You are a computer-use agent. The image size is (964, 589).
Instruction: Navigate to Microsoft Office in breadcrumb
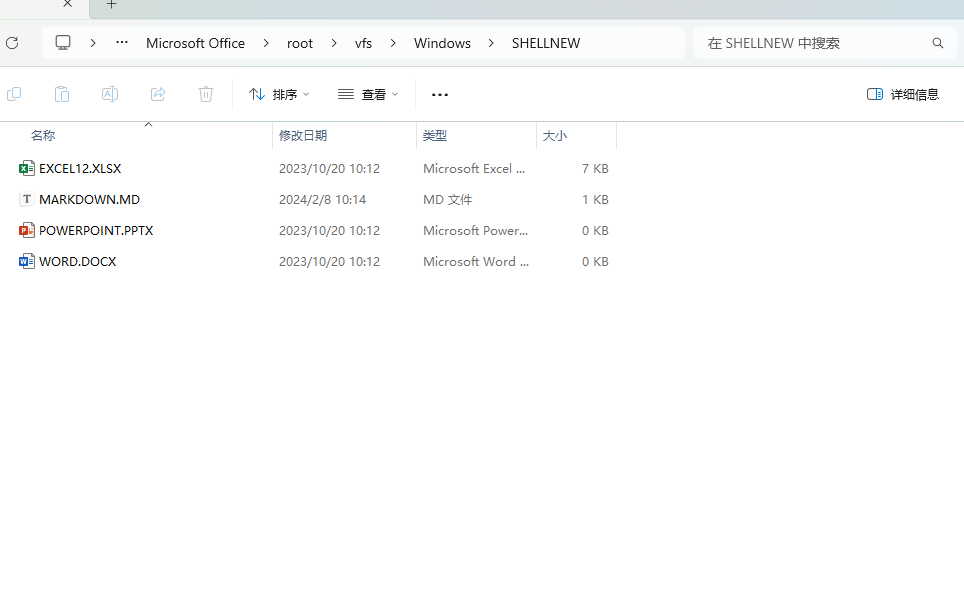click(195, 43)
